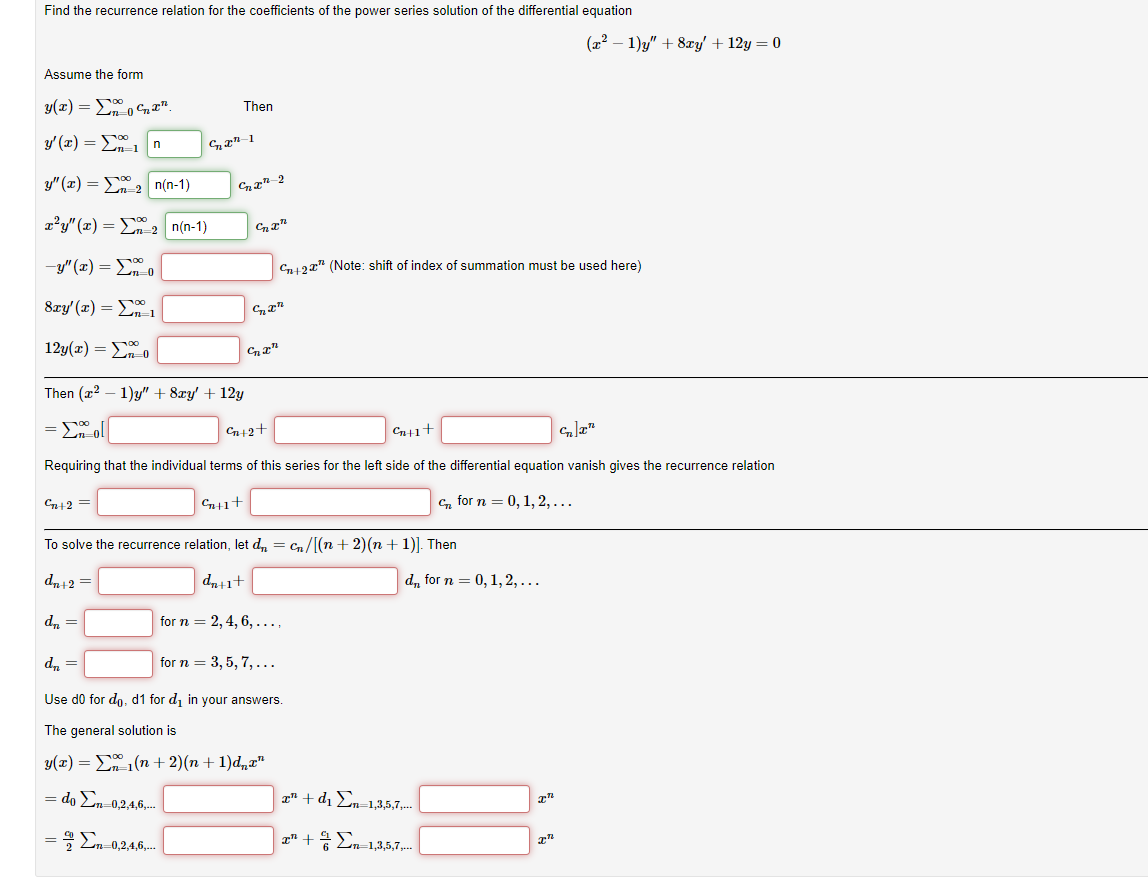Click the first field before c_{n+2} in combined series
The image size is (1148, 884).
point(162,430)
